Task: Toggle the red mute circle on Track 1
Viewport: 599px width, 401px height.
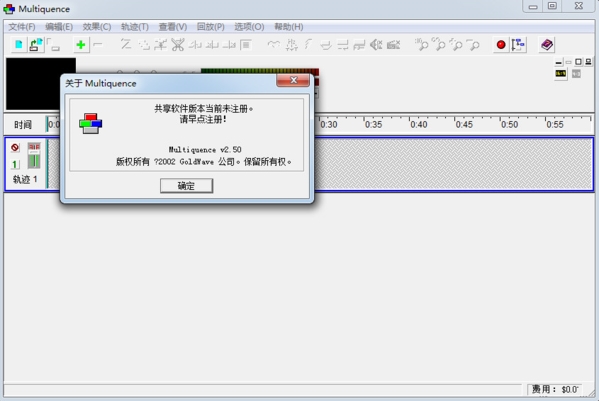Action: [x=15, y=147]
